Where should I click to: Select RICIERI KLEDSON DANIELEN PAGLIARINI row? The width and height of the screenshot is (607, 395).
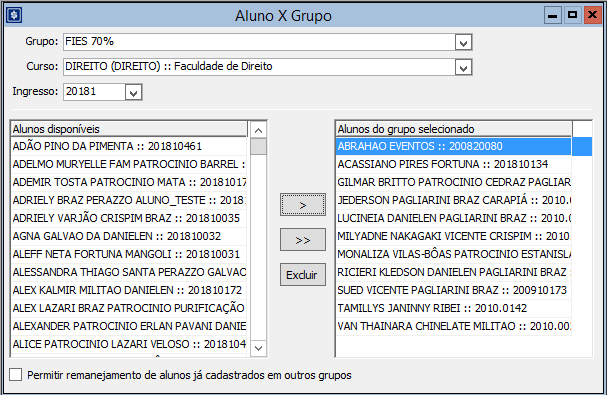[454, 272]
